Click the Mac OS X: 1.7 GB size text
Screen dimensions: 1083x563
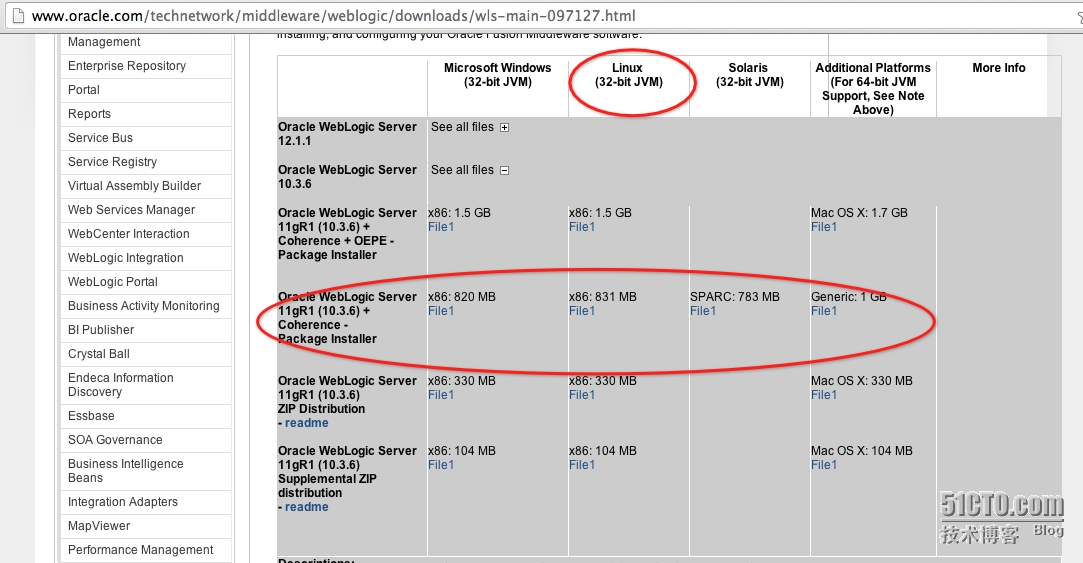[x=859, y=213]
